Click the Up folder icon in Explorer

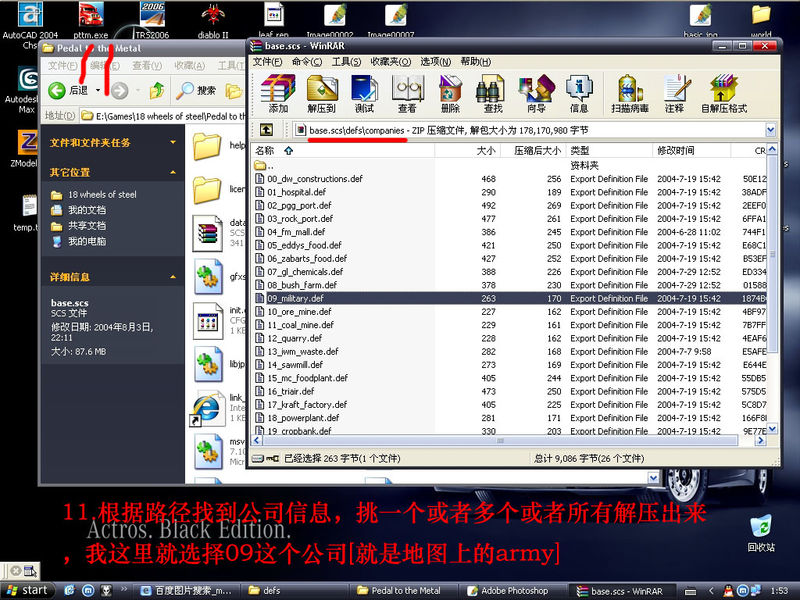point(157,90)
